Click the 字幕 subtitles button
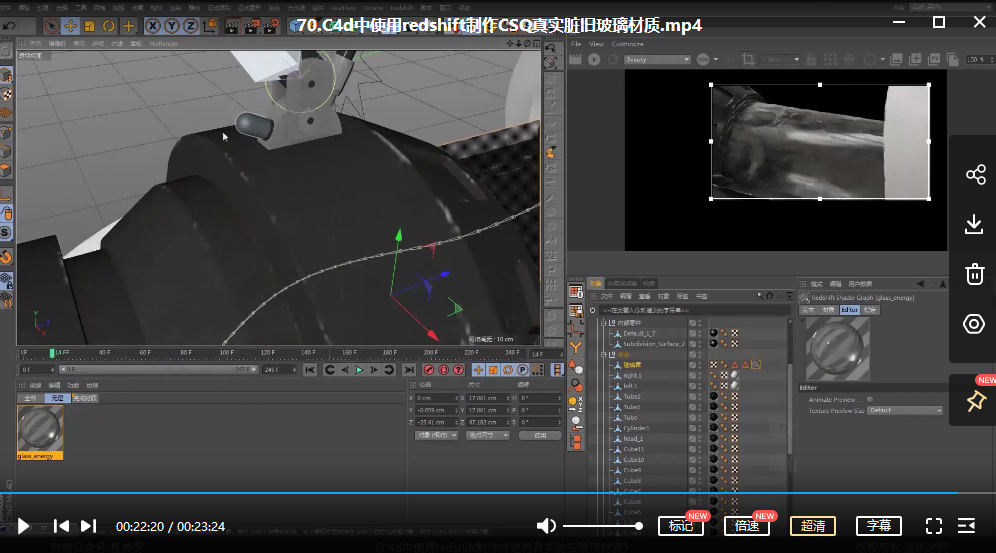This screenshot has width=996, height=553. tap(879, 526)
